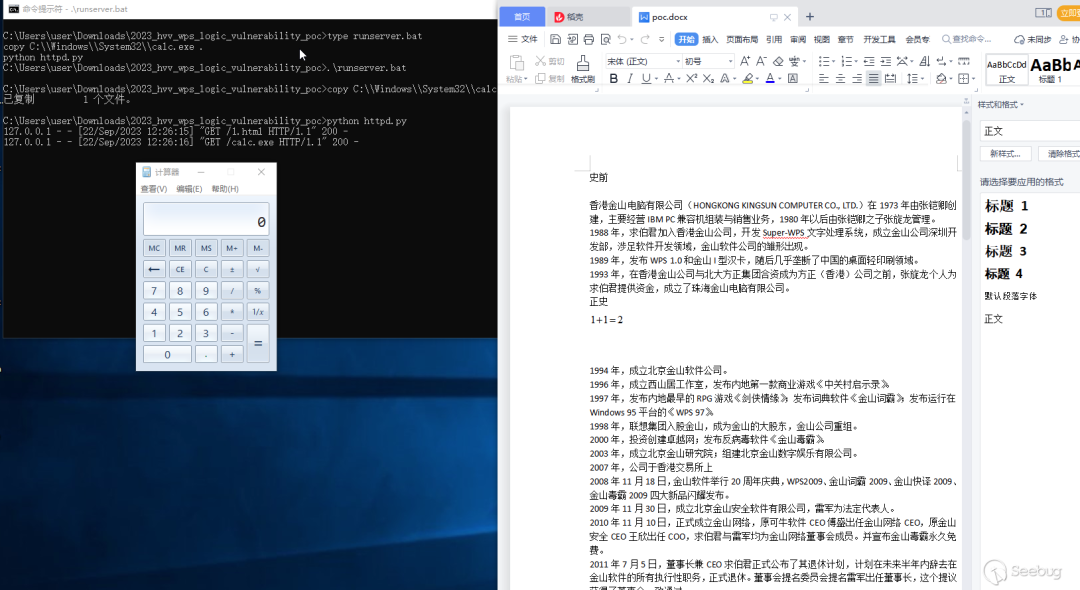Screen dimensions: 1080x590
Task: Center-align the paragraph text
Action: point(840,79)
